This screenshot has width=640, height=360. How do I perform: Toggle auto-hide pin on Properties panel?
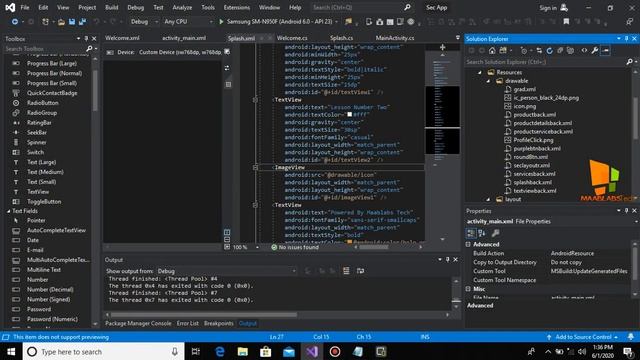point(627,211)
